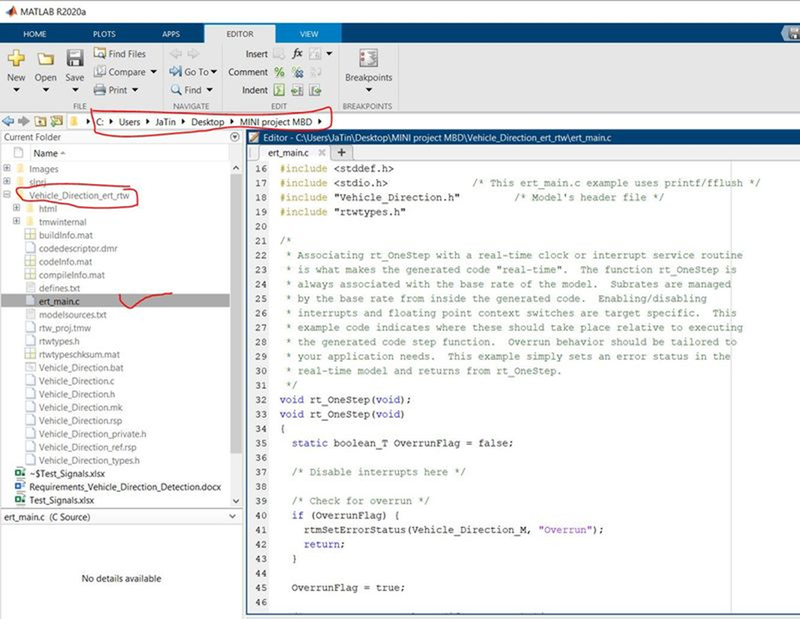This screenshot has width=800, height=619.
Task: Click the Increase Indent icon
Action: coord(297,90)
